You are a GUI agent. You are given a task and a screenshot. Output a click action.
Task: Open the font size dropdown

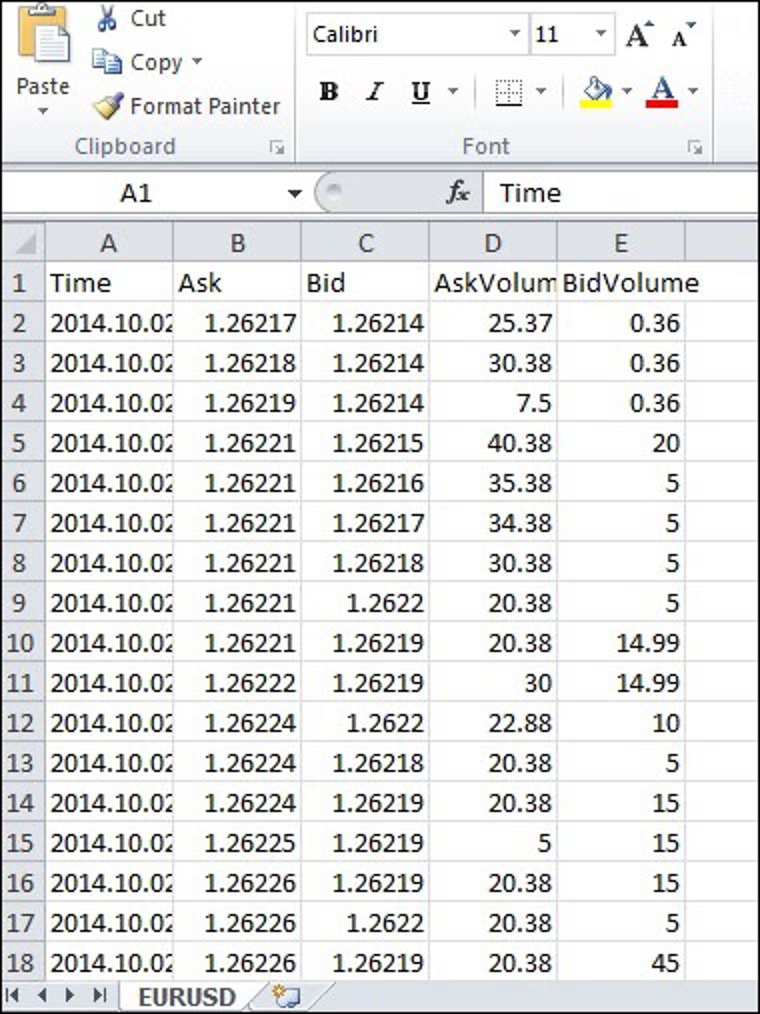coord(601,35)
